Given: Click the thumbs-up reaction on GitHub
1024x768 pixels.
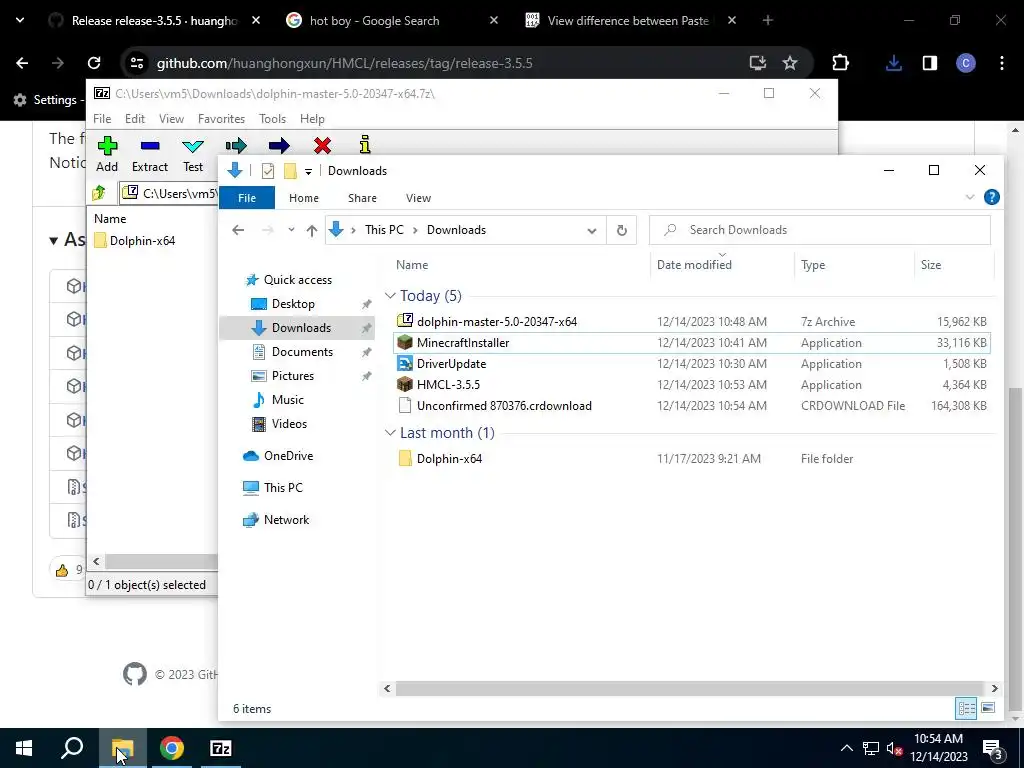Looking at the screenshot, I should [63, 570].
